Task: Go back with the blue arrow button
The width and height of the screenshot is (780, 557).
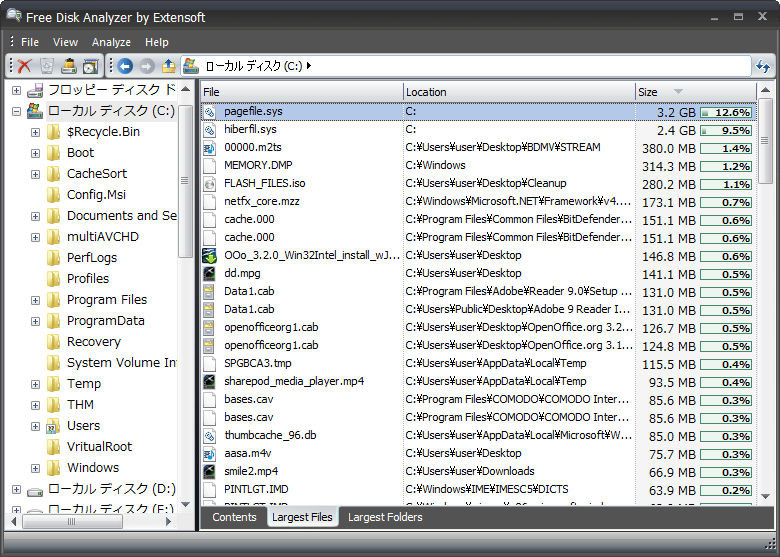Action: point(125,66)
